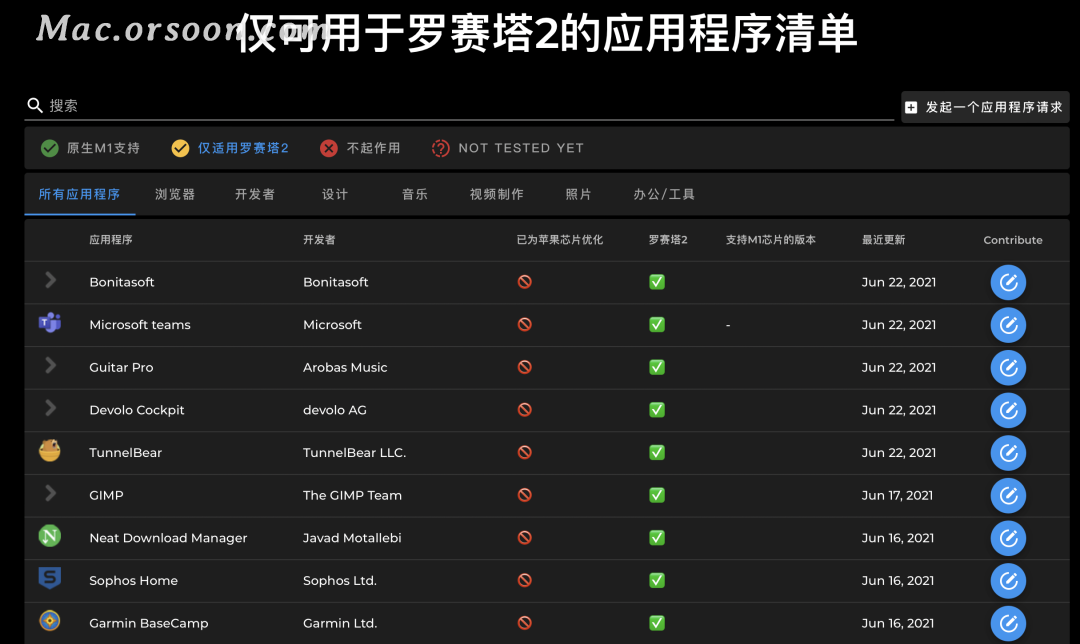Click the Rosetta 2 green checkmark for TunnelBear
The width and height of the screenshot is (1080, 644).
657,453
